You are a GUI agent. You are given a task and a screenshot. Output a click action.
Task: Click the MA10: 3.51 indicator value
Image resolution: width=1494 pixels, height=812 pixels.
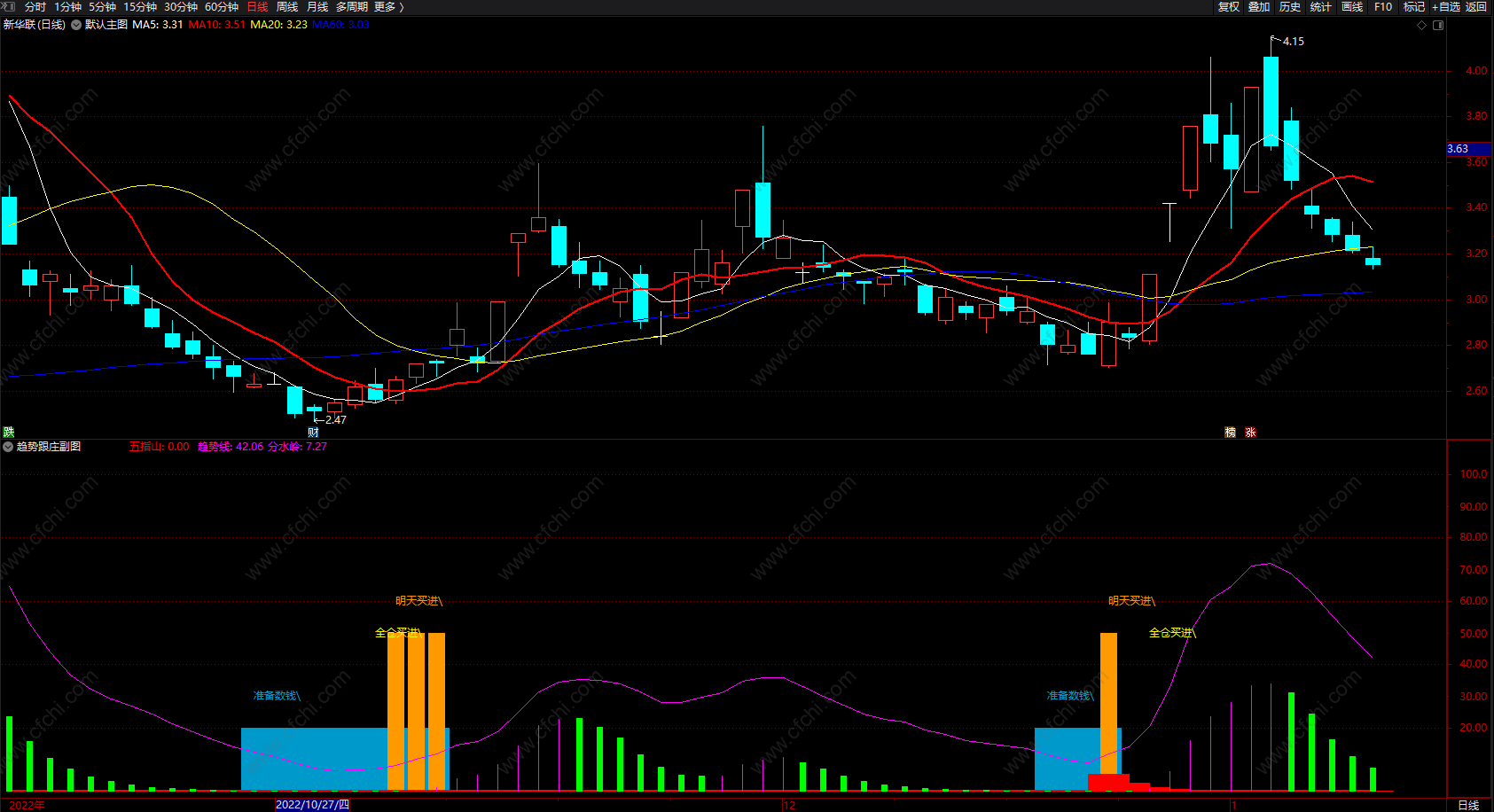(217, 25)
